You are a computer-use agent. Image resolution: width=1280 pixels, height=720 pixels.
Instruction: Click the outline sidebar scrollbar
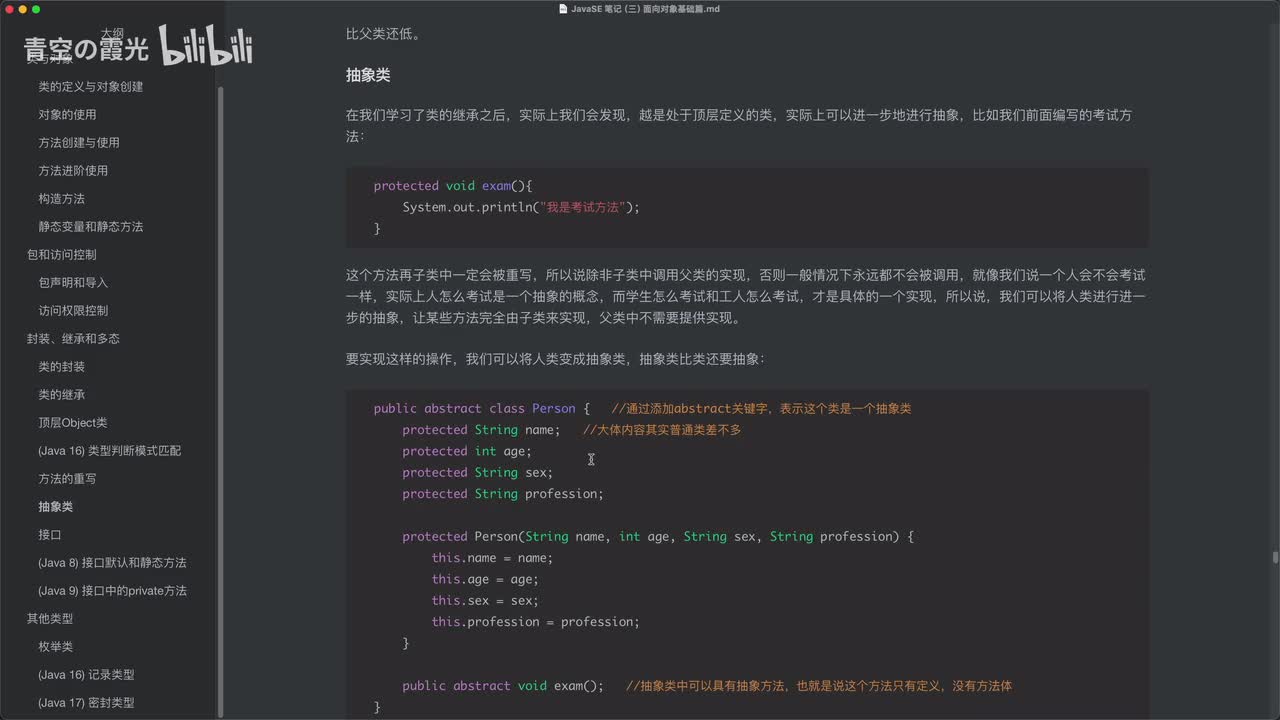[x=220, y=400]
